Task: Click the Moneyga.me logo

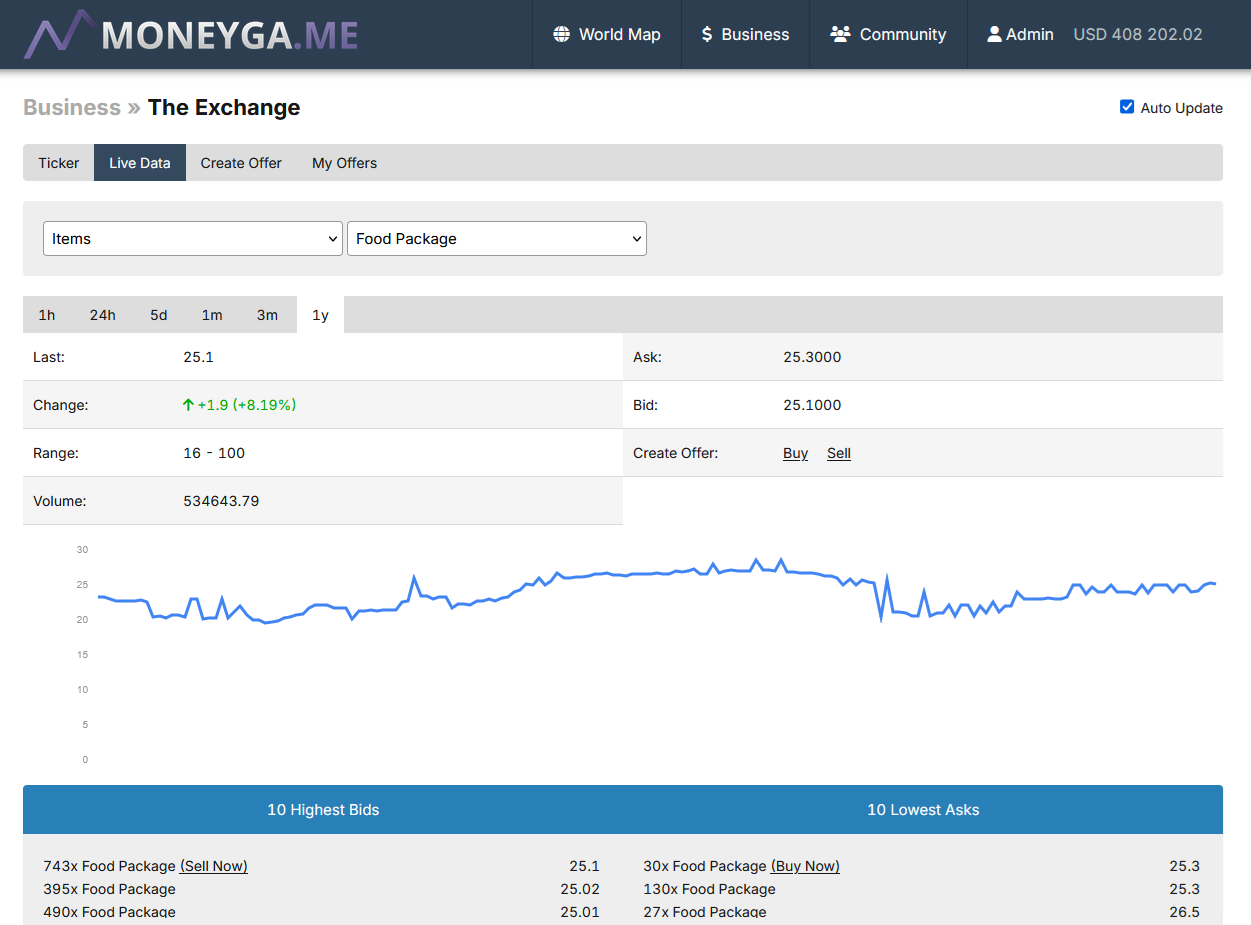Action: pyautogui.click(x=191, y=35)
